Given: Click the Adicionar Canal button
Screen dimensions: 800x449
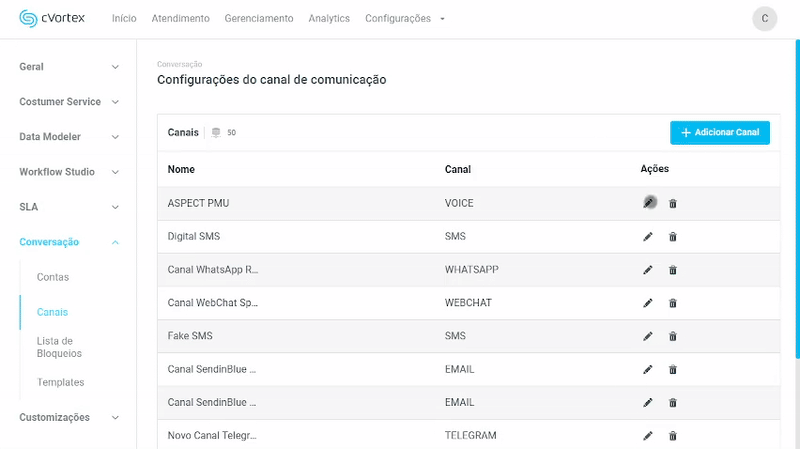Looking at the screenshot, I should tap(719, 133).
